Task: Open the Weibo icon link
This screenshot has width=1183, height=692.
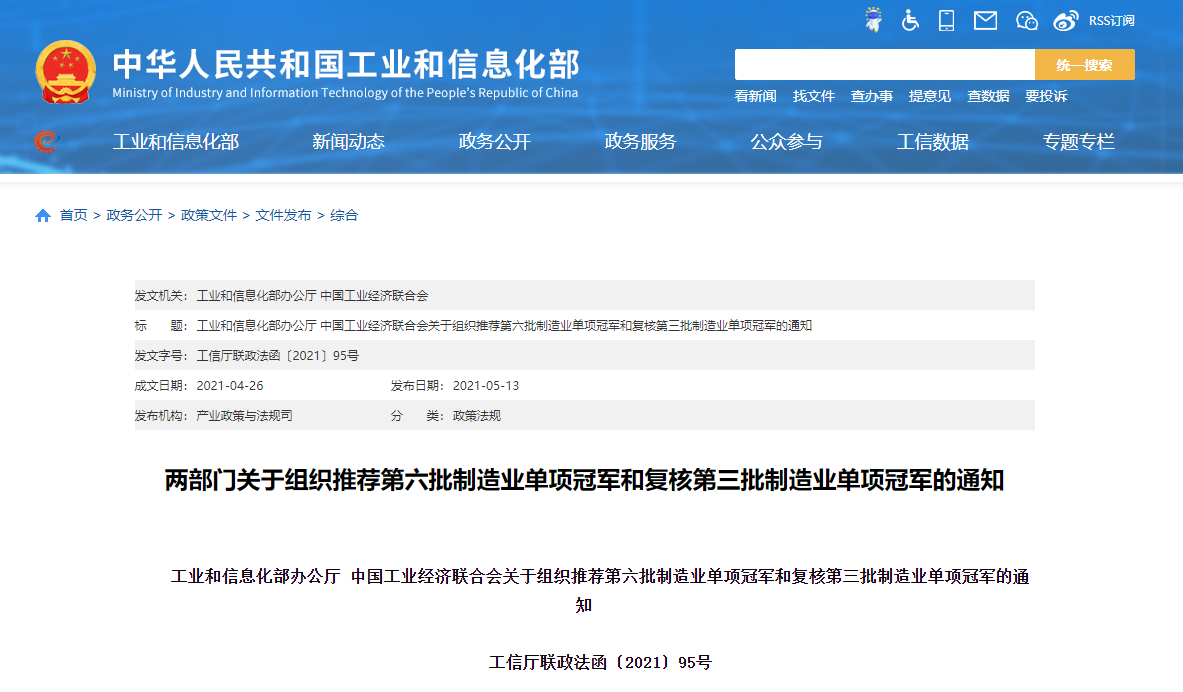Action: tap(1066, 20)
